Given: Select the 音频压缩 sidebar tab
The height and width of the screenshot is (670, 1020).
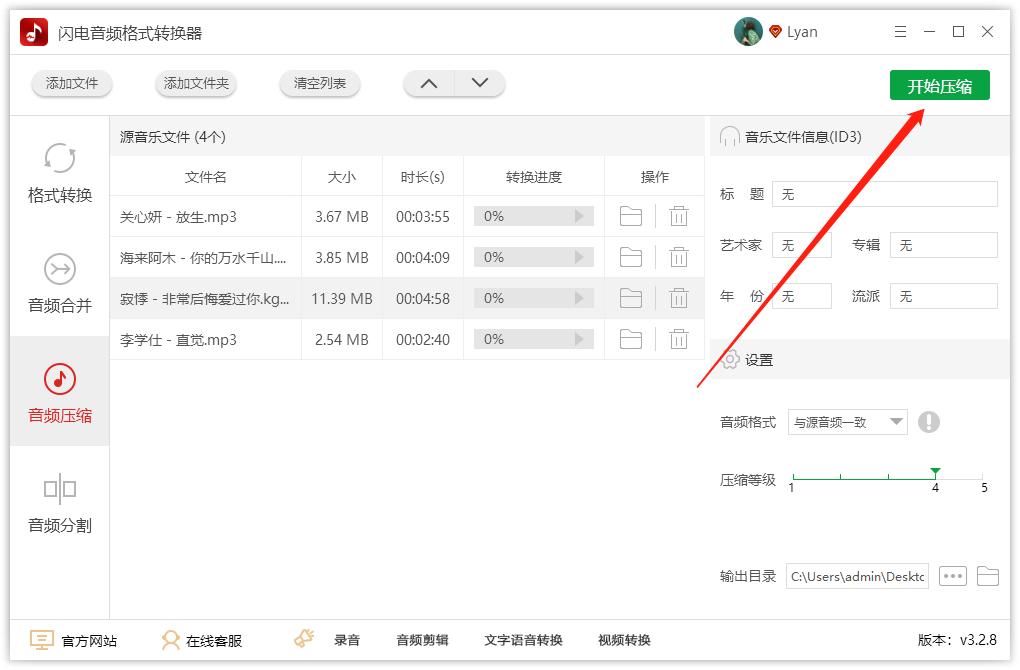Looking at the screenshot, I should click(60, 392).
